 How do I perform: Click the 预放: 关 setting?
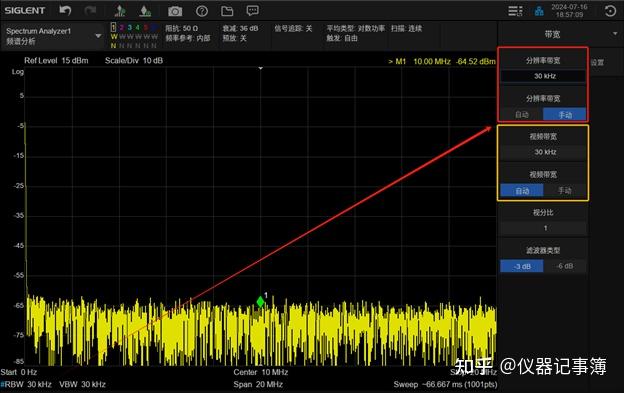(234, 38)
